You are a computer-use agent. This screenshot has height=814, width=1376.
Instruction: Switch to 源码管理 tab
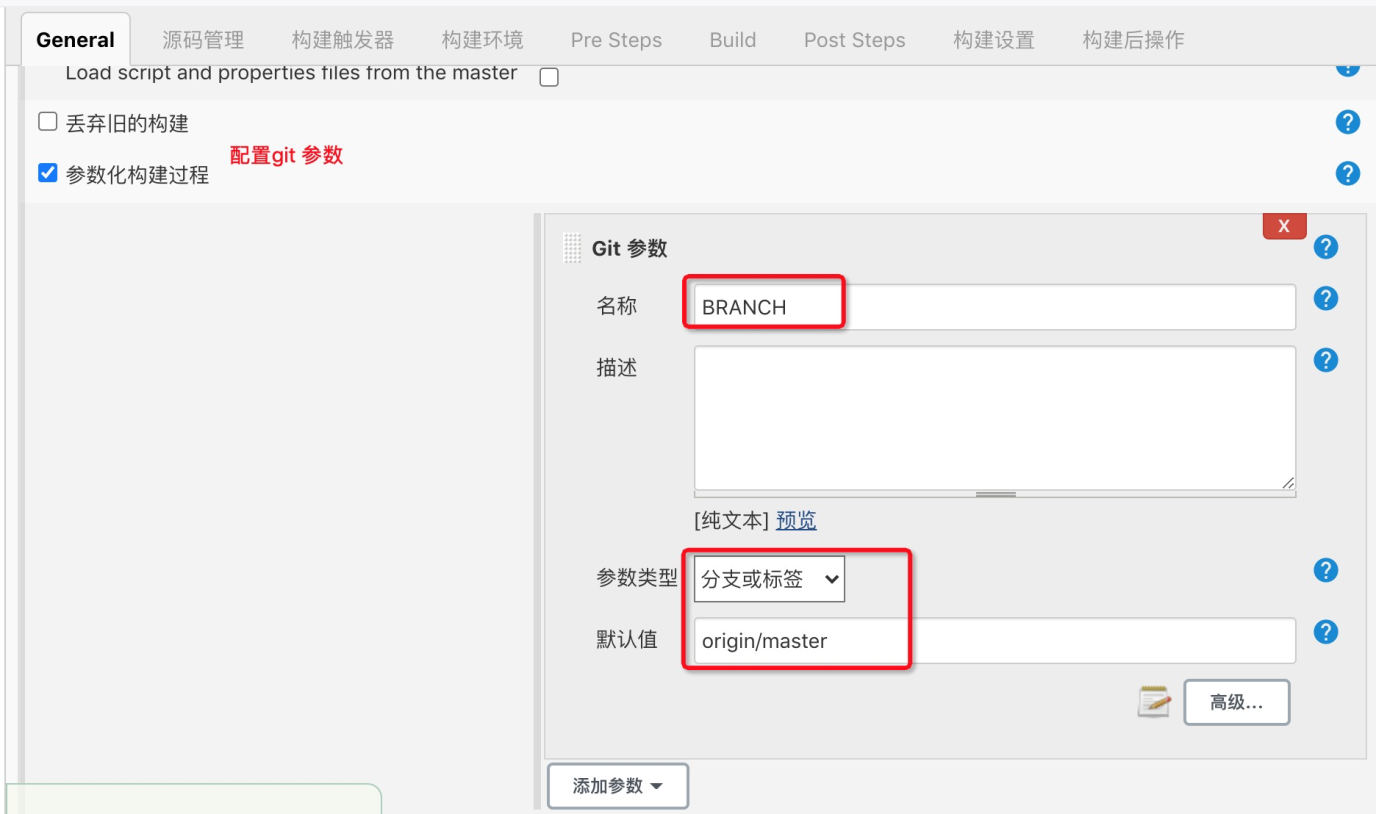click(203, 40)
